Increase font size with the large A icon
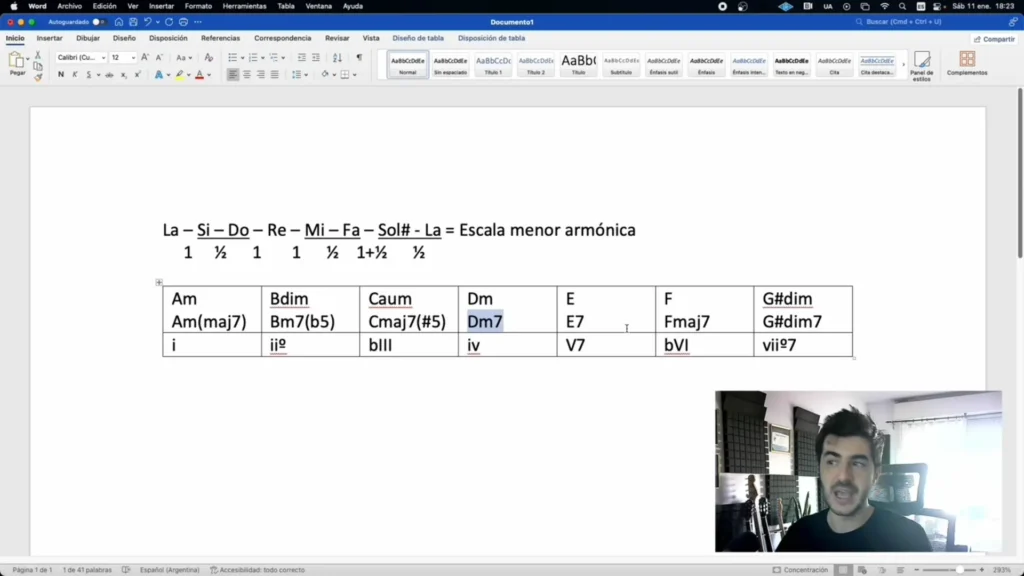The height and width of the screenshot is (576, 1024). pyautogui.click(x=145, y=57)
